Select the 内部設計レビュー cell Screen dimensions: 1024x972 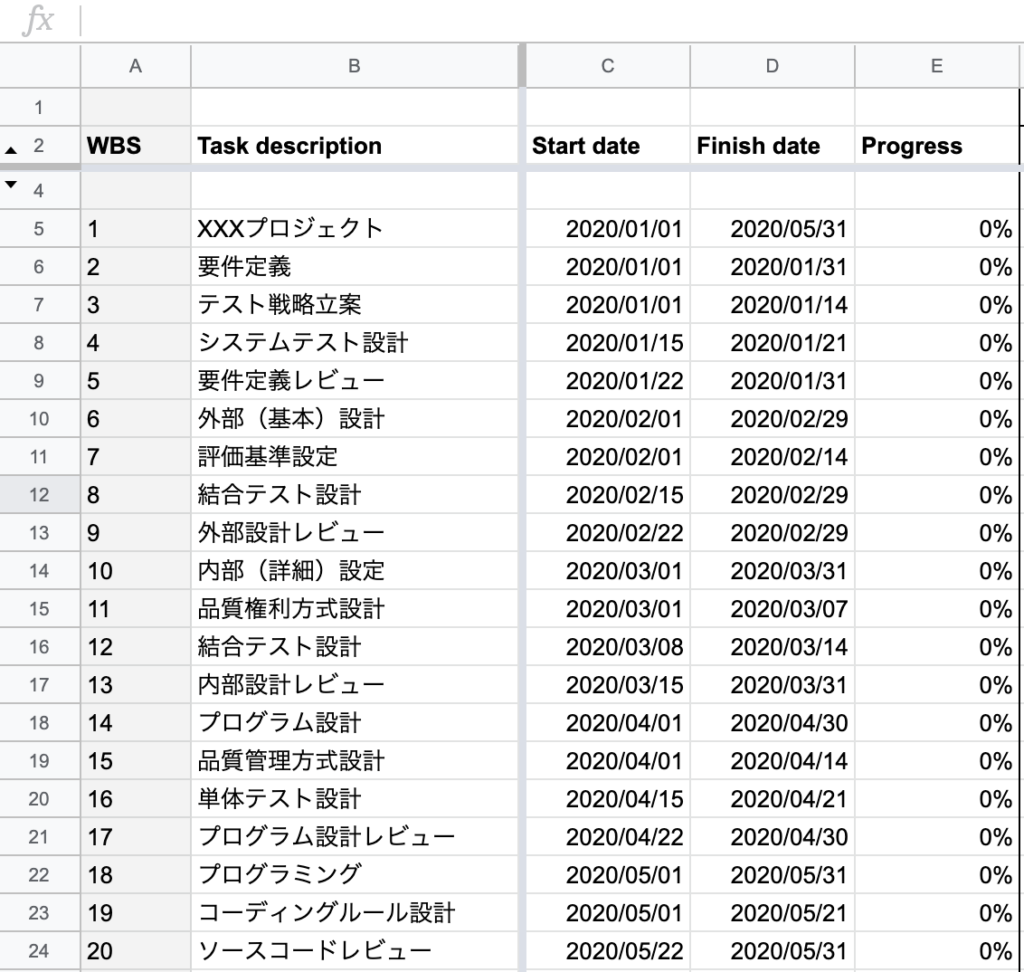pyautogui.click(x=354, y=685)
